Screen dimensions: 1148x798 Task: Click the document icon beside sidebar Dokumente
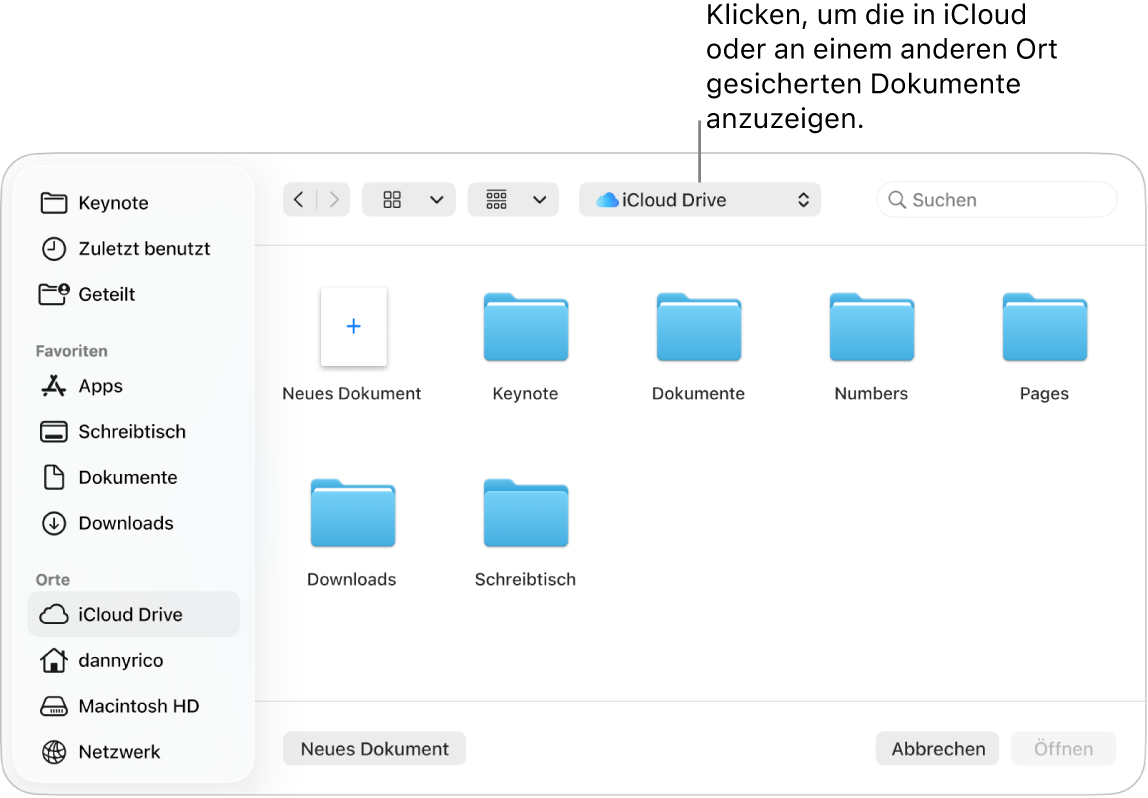pyautogui.click(x=53, y=477)
